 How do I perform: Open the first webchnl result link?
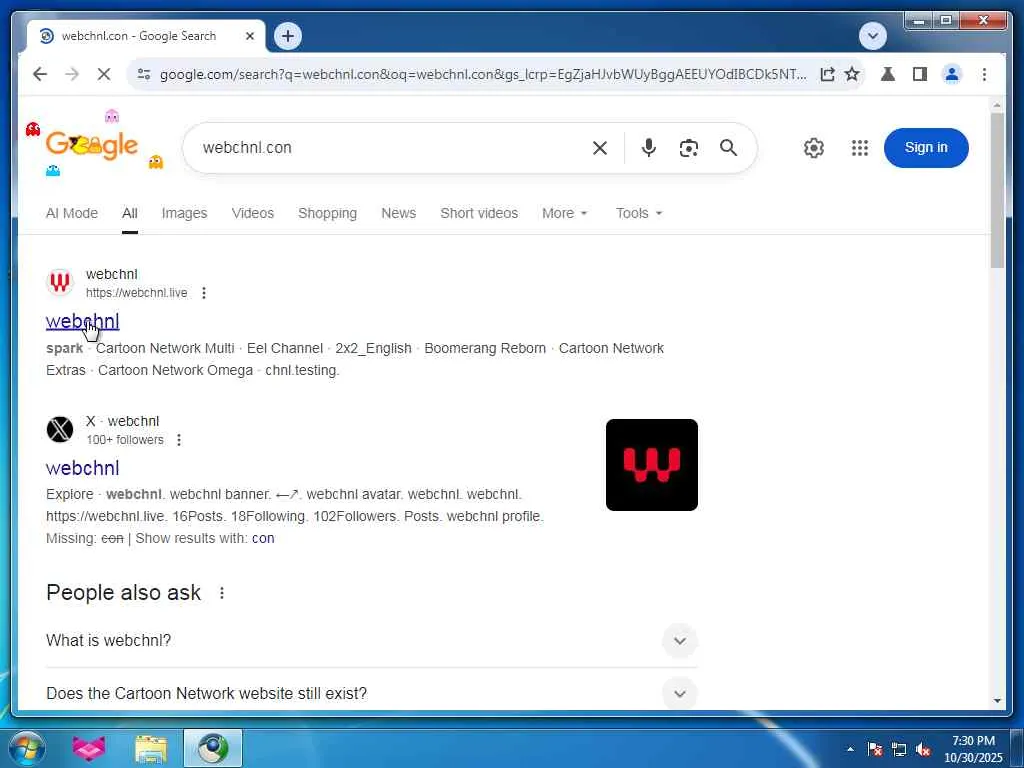point(82,321)
